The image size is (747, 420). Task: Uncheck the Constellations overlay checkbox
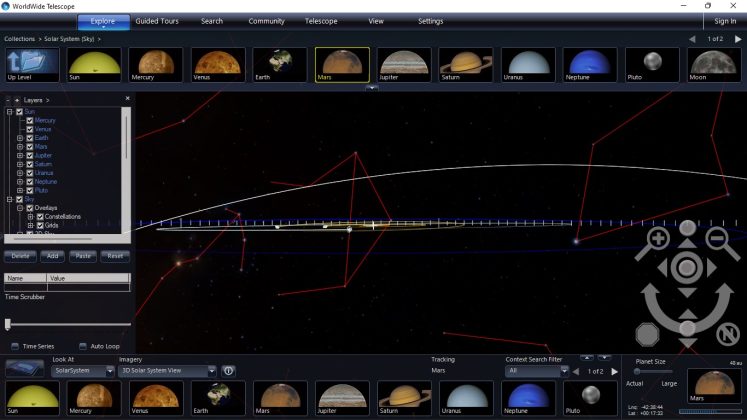coord(40,217)
